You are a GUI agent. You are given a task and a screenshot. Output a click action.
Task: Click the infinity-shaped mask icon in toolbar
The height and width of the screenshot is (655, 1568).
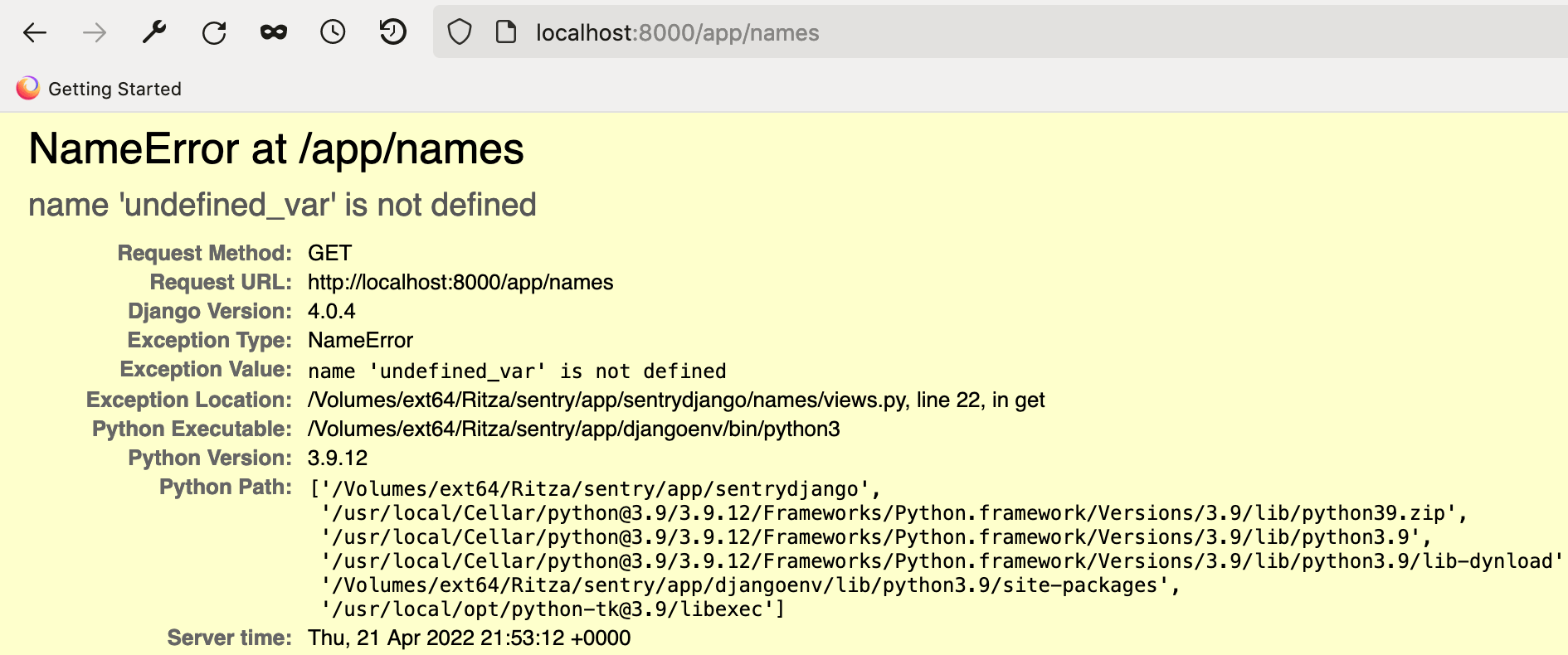[274, 32]
